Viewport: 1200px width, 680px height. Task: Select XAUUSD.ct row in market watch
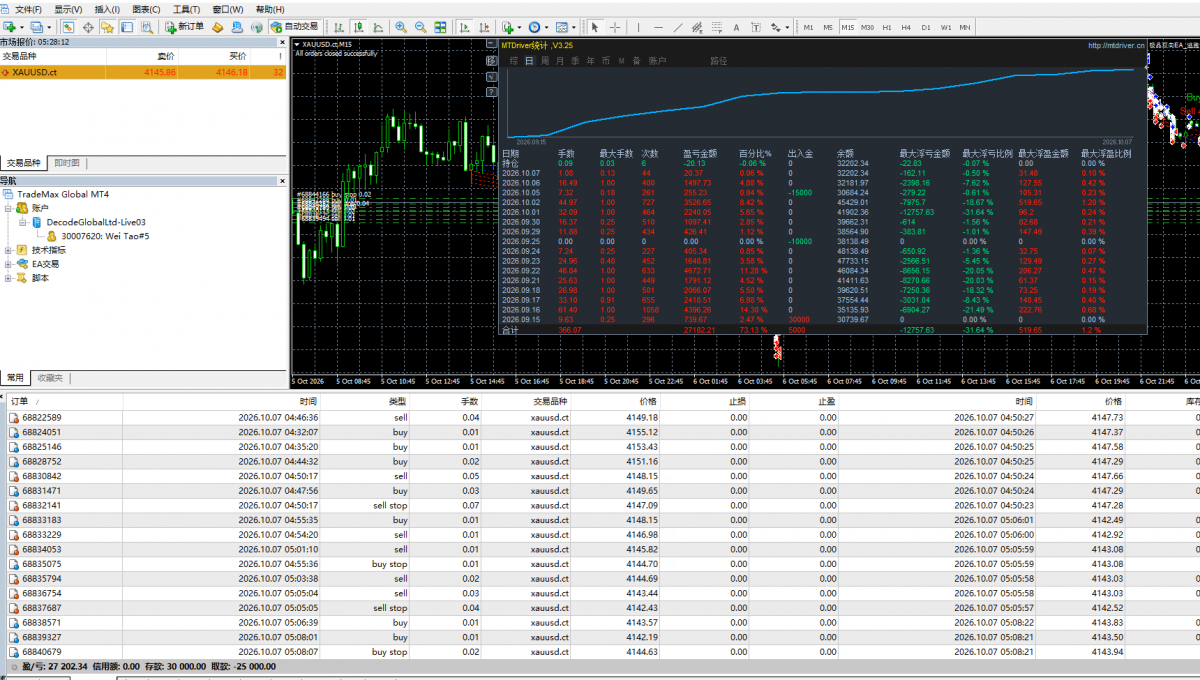coord(144,72)
